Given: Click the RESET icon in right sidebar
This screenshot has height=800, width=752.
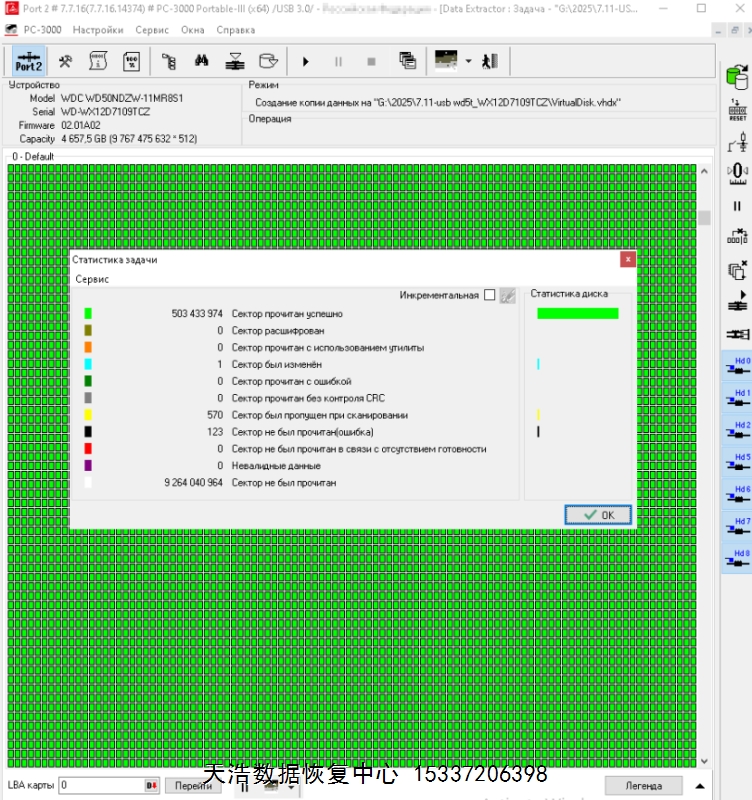Looking at the screenshot, I should coord(738,109).
